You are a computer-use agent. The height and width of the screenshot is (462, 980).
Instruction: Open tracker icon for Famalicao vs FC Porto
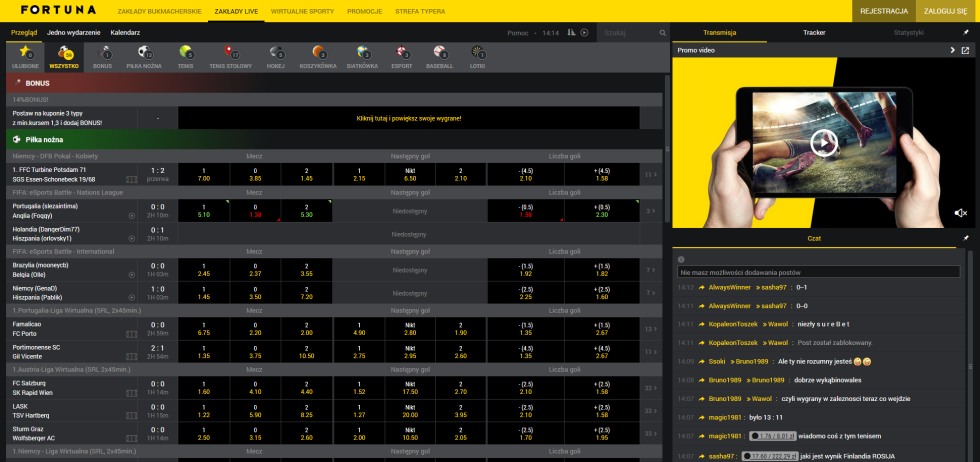131,334
